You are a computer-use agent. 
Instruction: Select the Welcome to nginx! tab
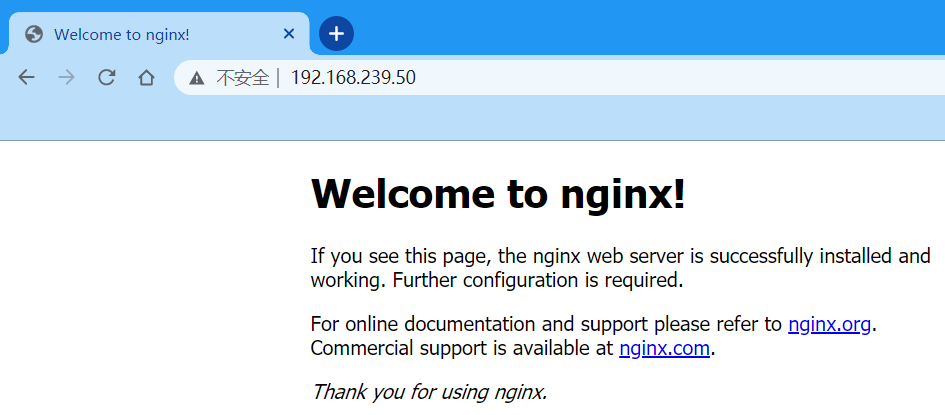tap(159, 34)
